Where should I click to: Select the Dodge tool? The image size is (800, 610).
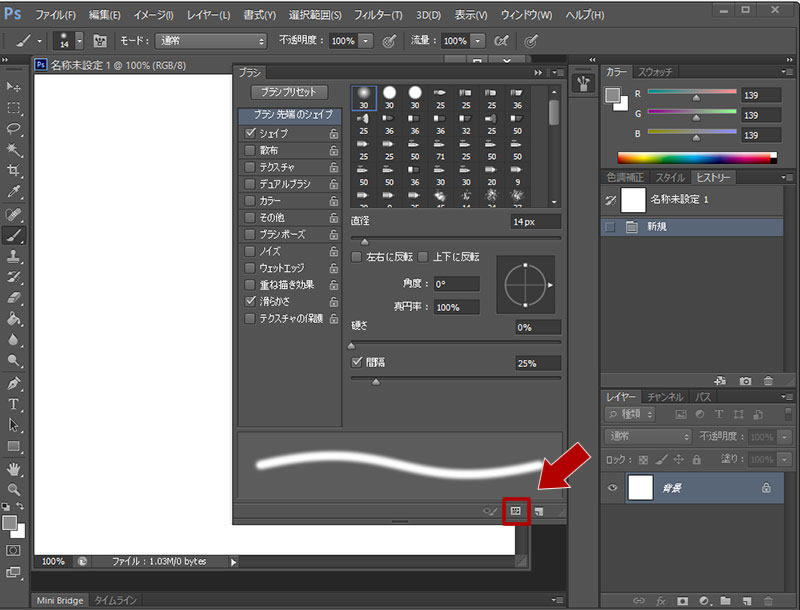tap(14, 361)
